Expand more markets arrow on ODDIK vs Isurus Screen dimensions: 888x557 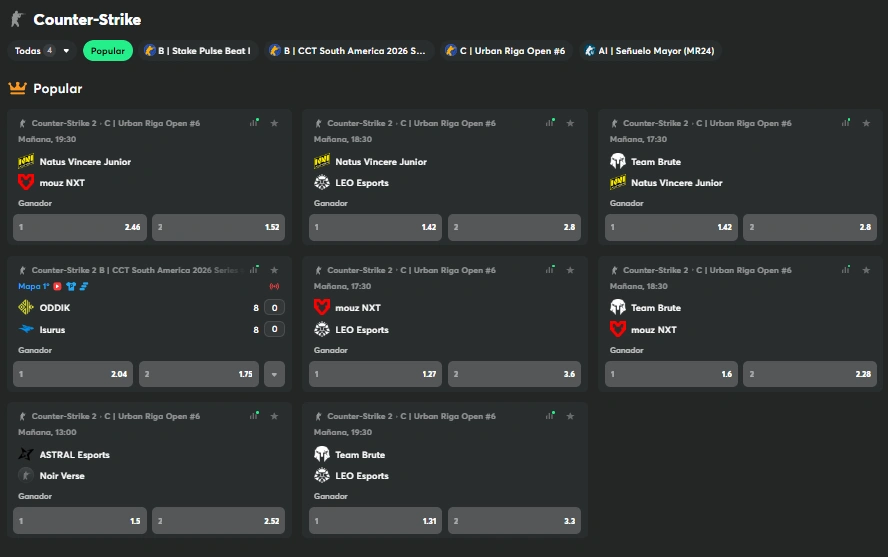(274, 374)
